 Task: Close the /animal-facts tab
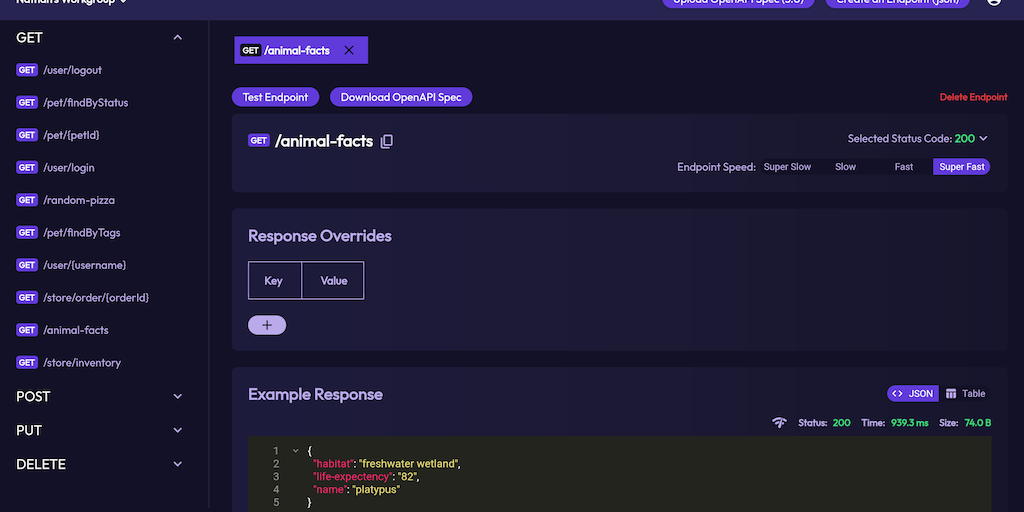[349, 50]
